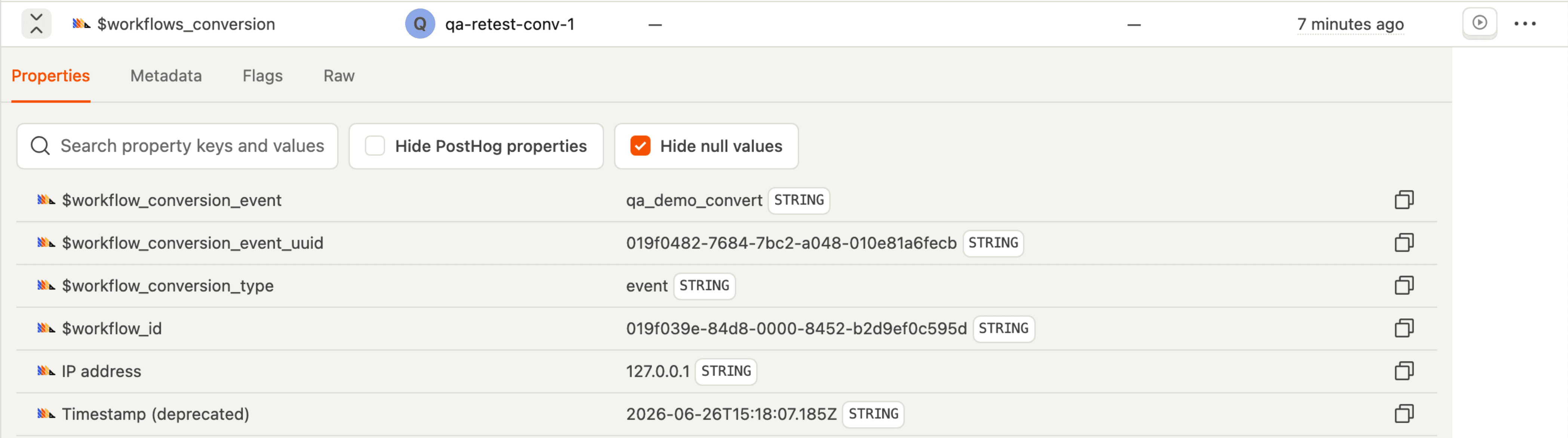Viewport: 1568px width, 438px height.
Task: Open the three-dot more actions menu
Action: click(1525, 24)
